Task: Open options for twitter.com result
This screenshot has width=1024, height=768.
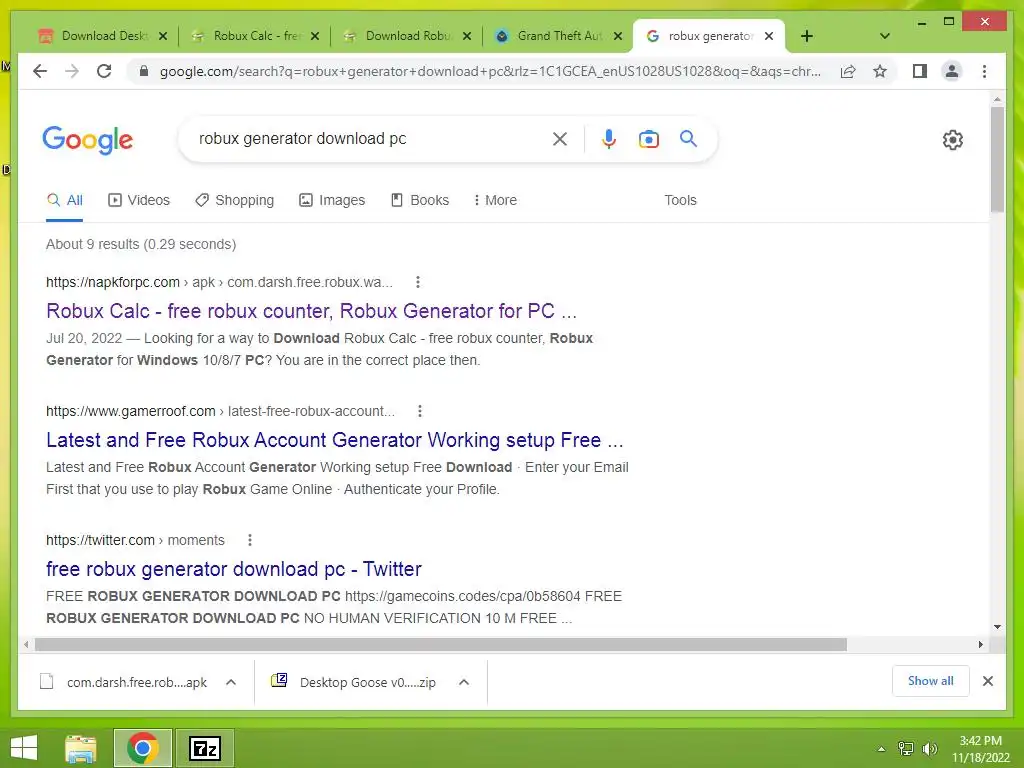Action: (249, 540)
